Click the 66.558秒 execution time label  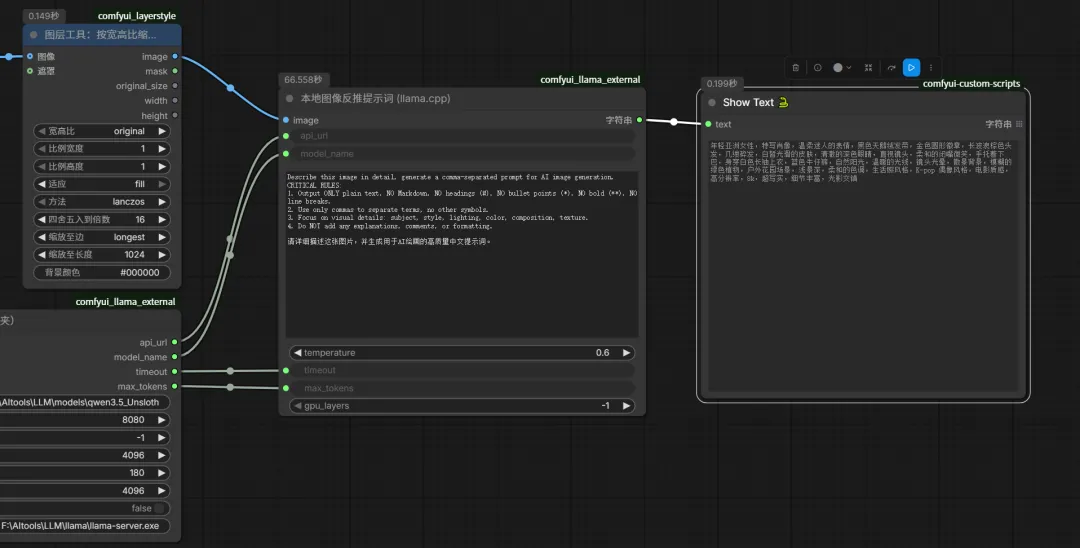point(303,80)
